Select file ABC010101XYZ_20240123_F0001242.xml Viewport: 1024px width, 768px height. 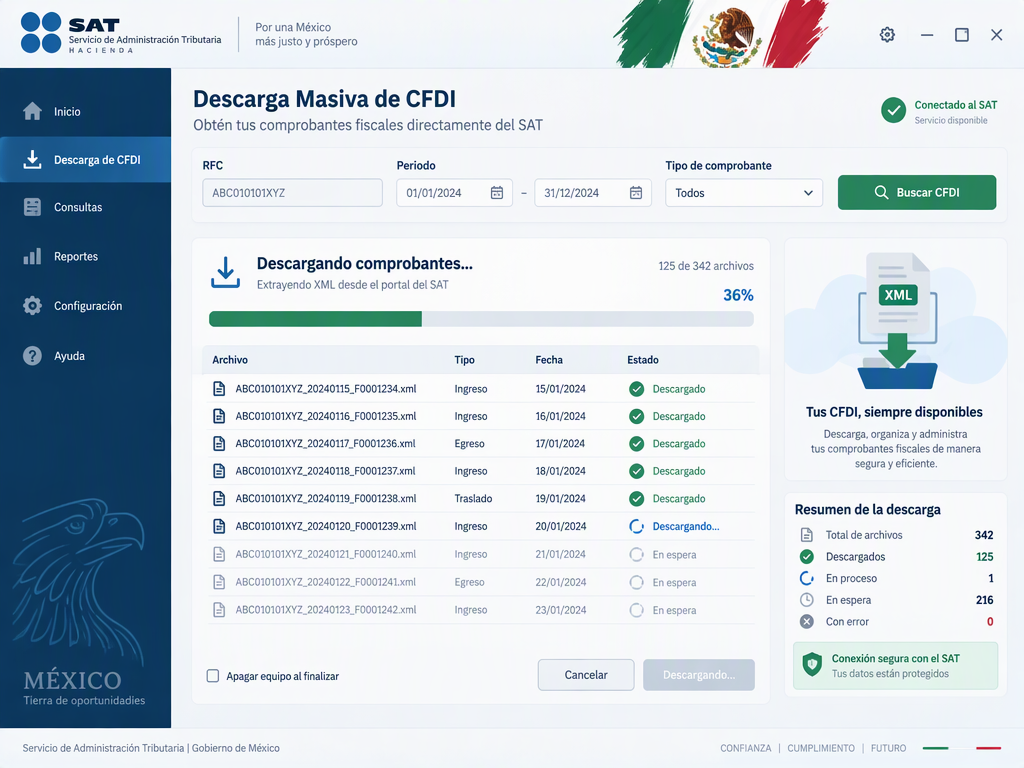click(x=482, y=610)
